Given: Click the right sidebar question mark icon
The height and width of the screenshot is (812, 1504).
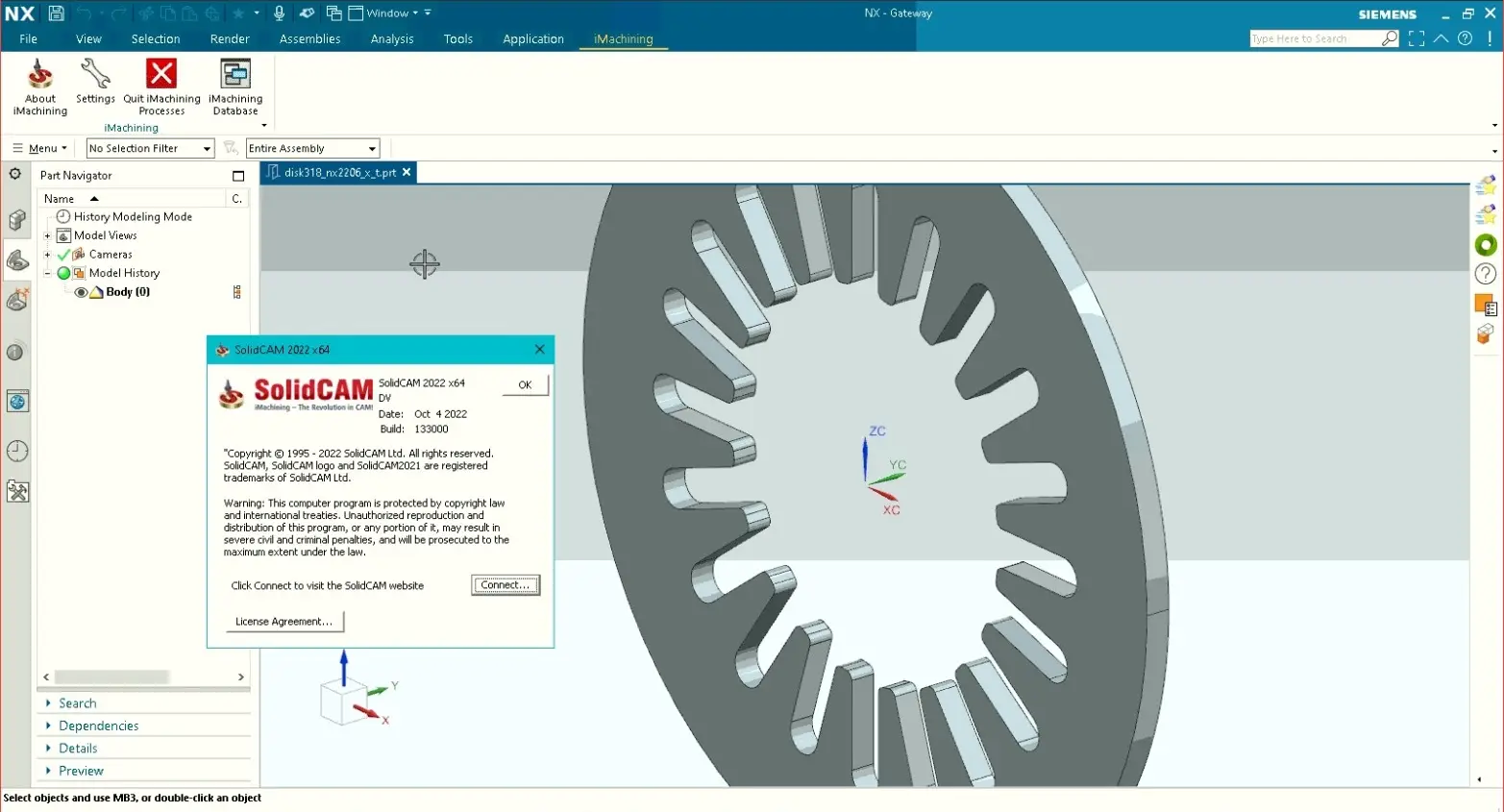Looking at the screenshot, I should 1486,274.
